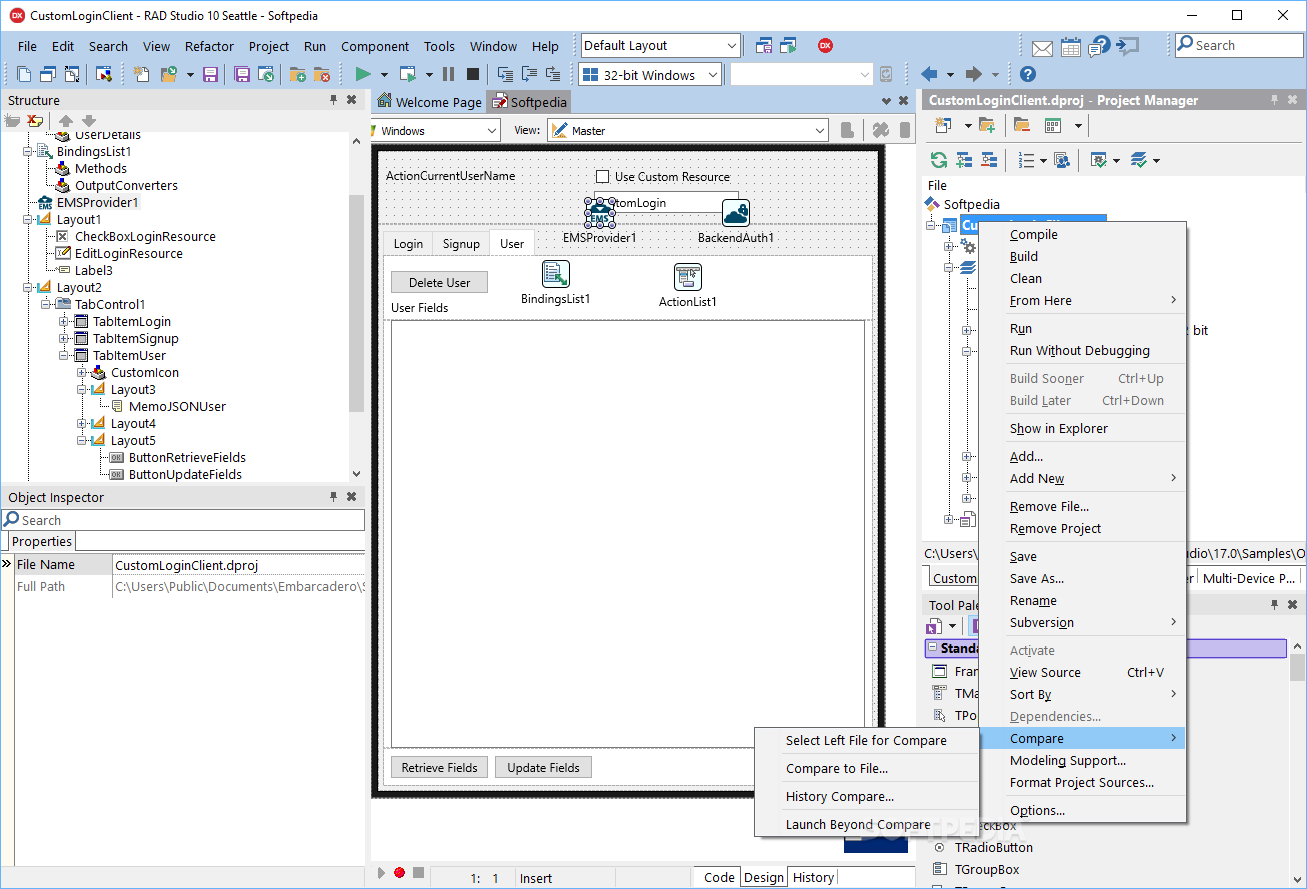Viewport: 1307px width, 889px height.
Task: Open the Component menu
Action: [375, 46]
